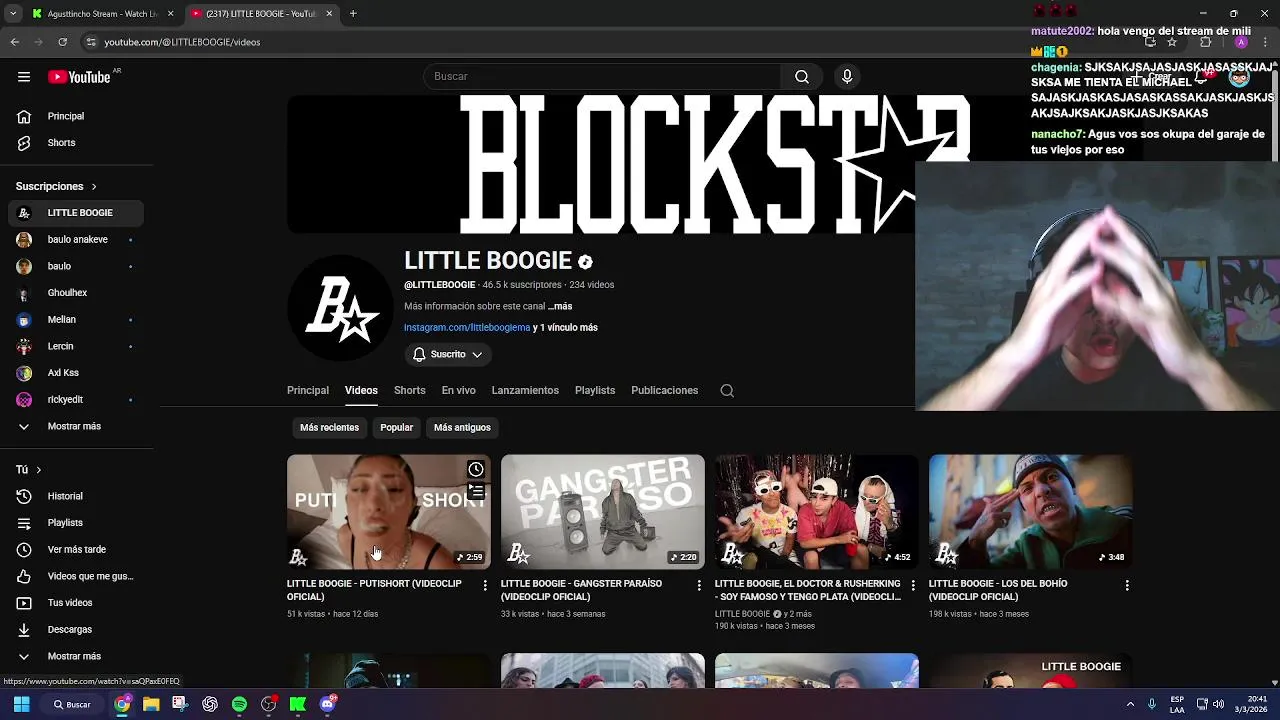
Task: Click the address bar URL
Action: point(182,42)
